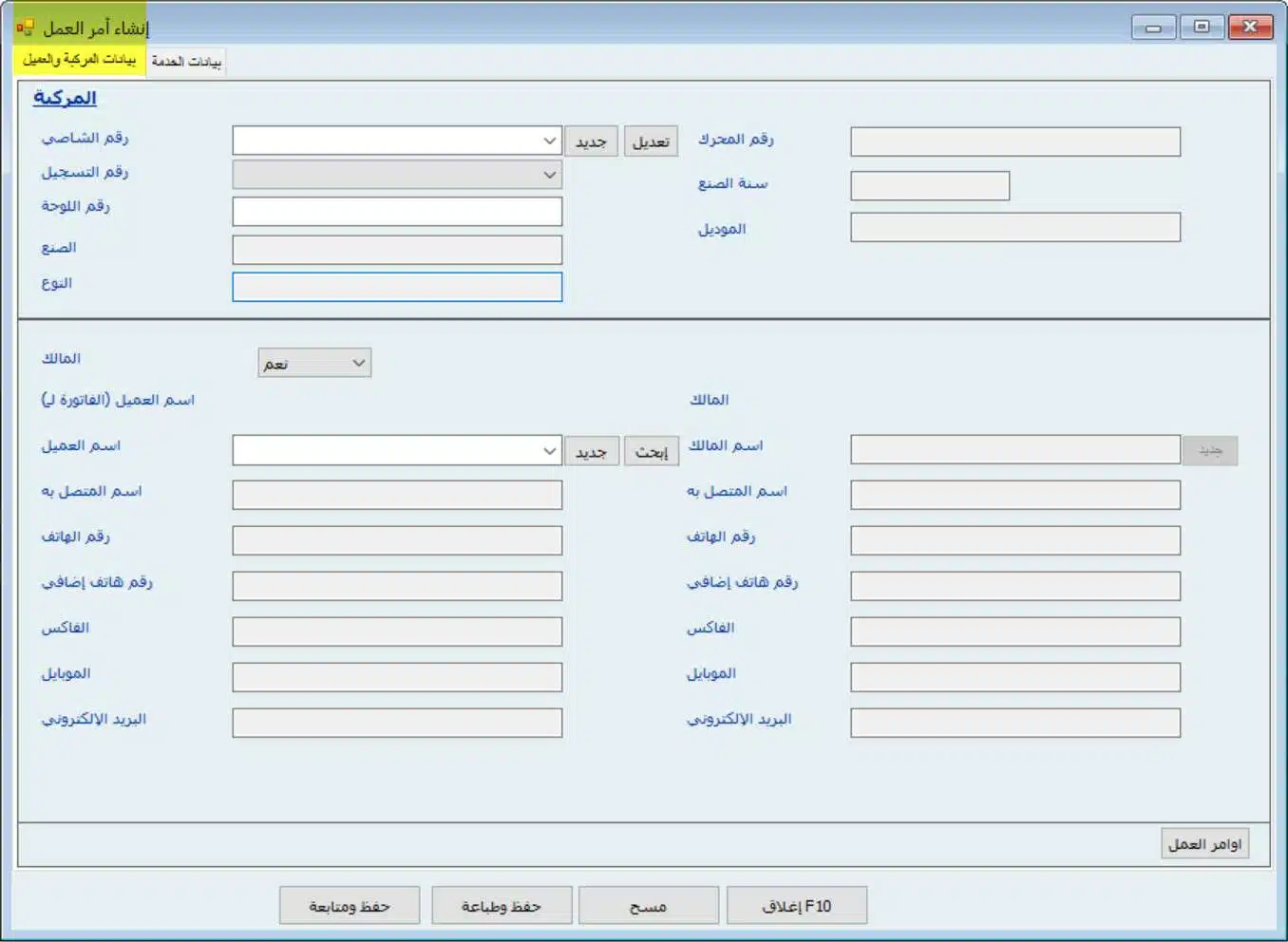Click جديد button beside customer name

[x=592, y=451]
